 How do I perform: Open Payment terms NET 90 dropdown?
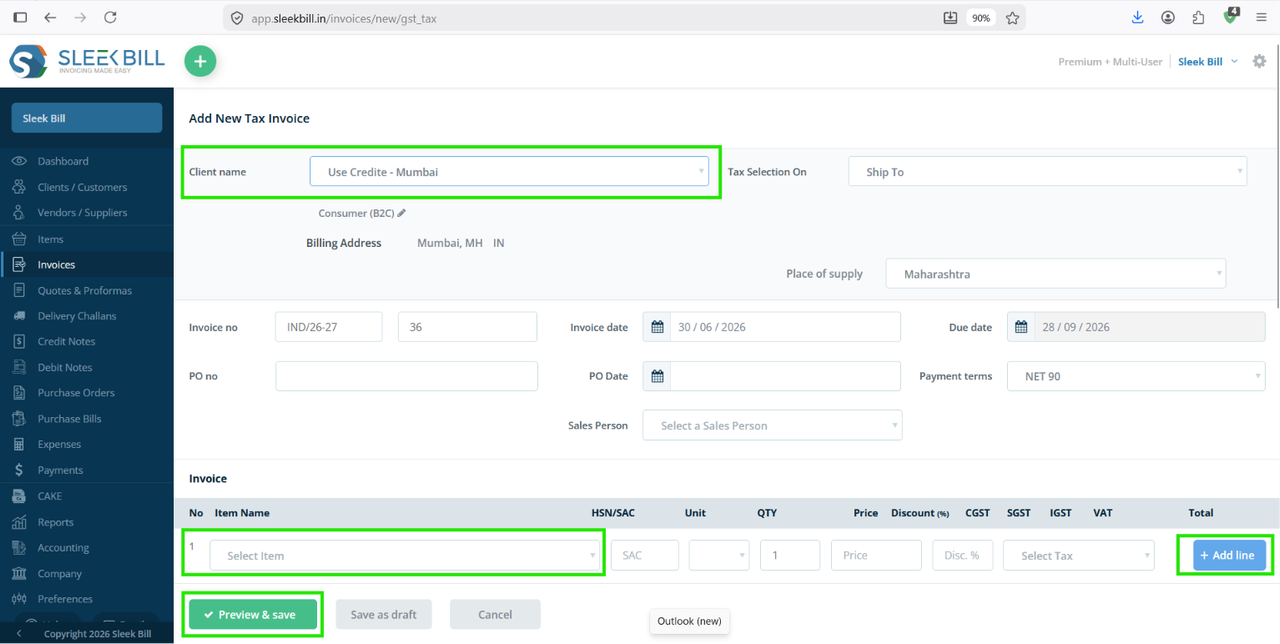coord(1136,376)
